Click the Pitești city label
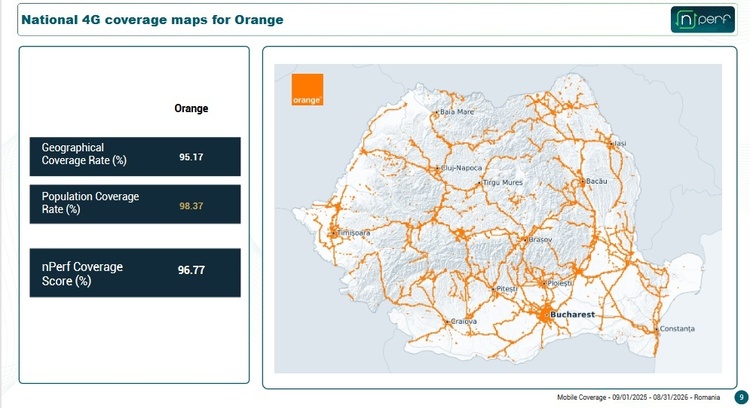750x408 pixels. (507, 289)
